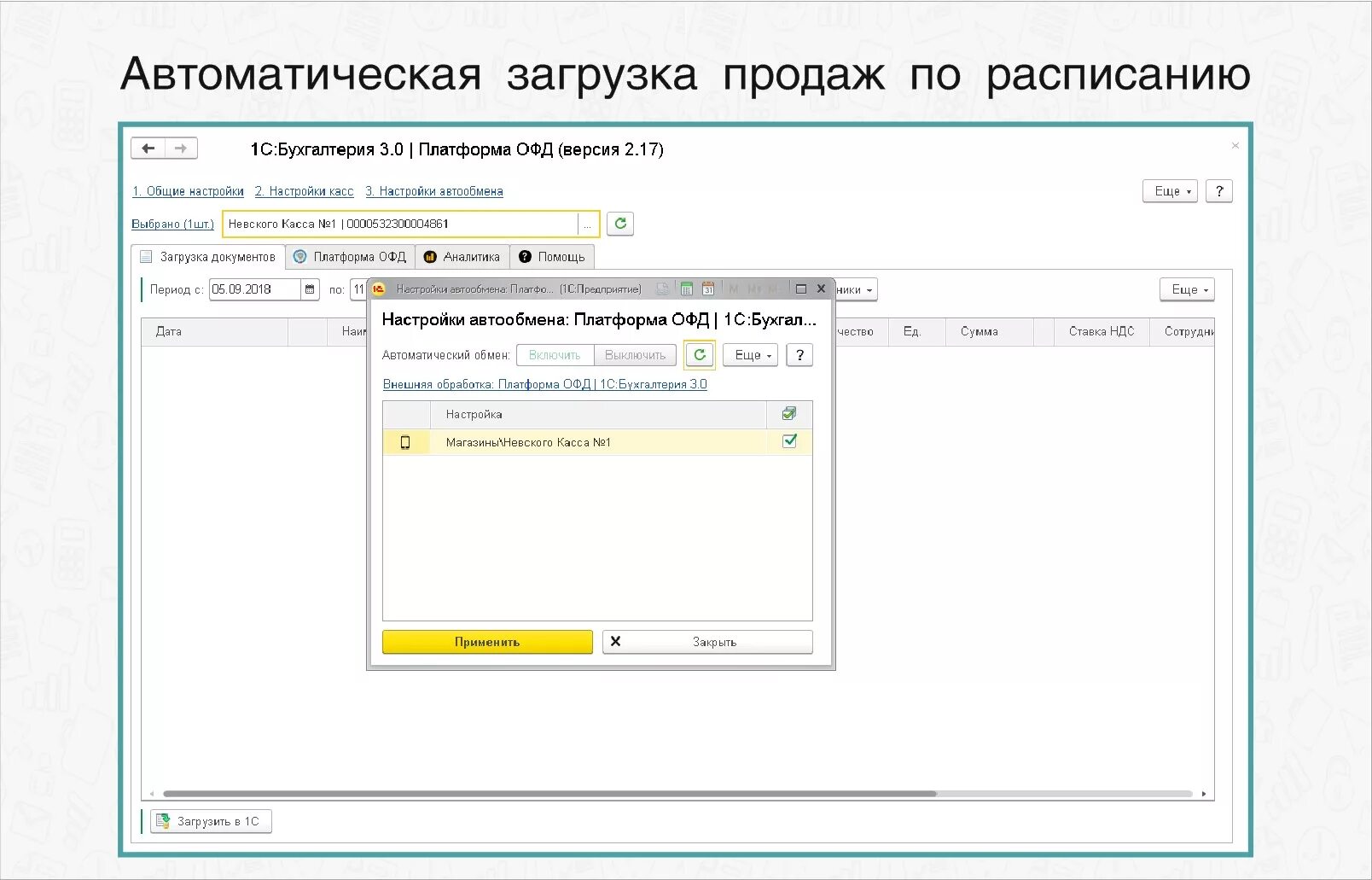This screenshot has height=880, width=1372.
Task: Click the yellow Применить button
Action: tap(487, 642)
